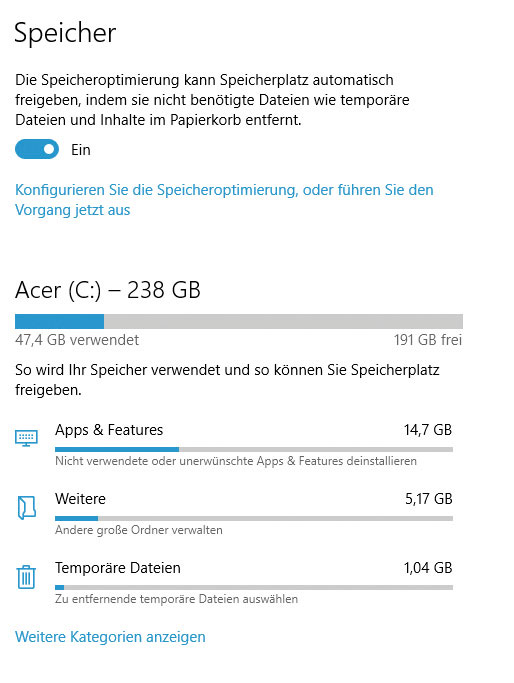Click the Weitere folder icon
Viewport: 514px width, 683px height.
pyautogui.click(x=27, y=507)
